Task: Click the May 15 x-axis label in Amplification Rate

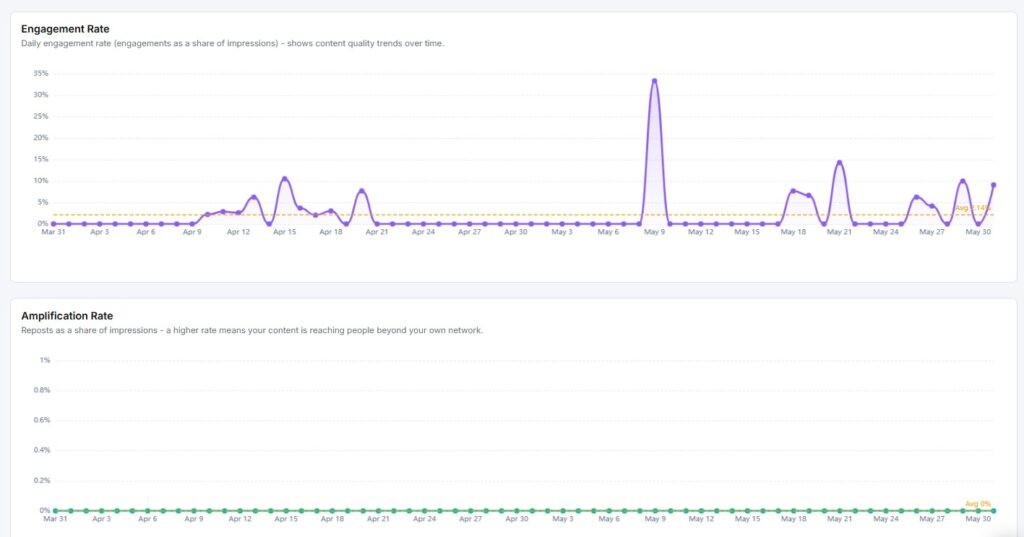Action: (x=747, y=519)
